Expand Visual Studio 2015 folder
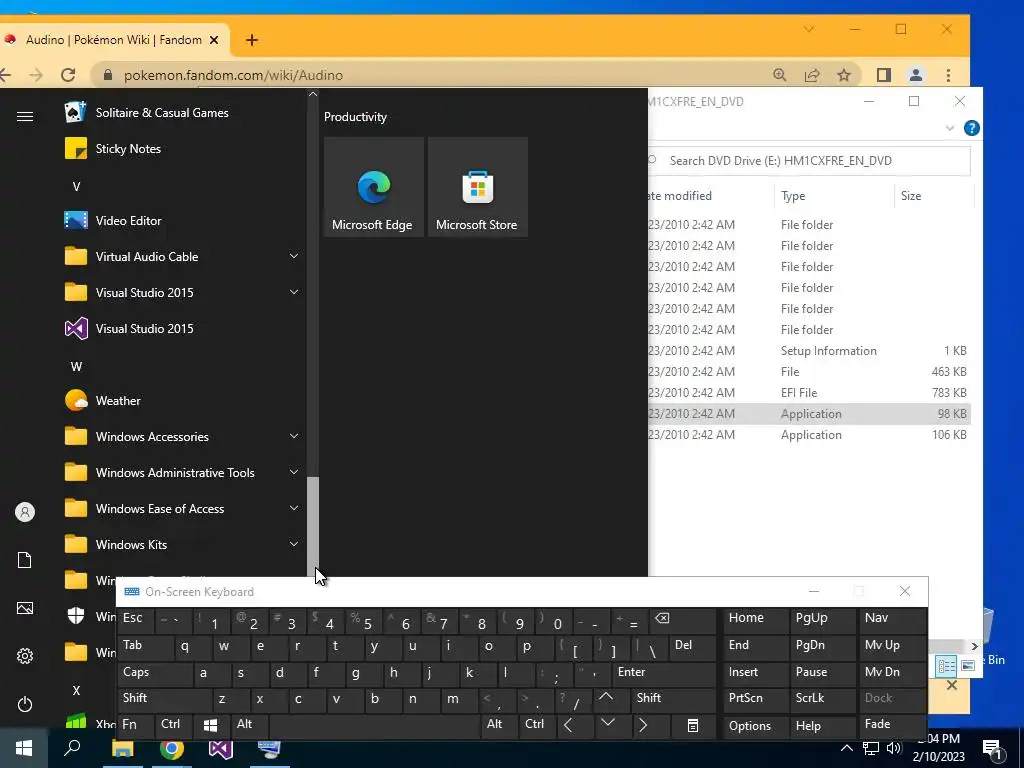Viewport: 1024px width, 768px height. tap(294, 292)
